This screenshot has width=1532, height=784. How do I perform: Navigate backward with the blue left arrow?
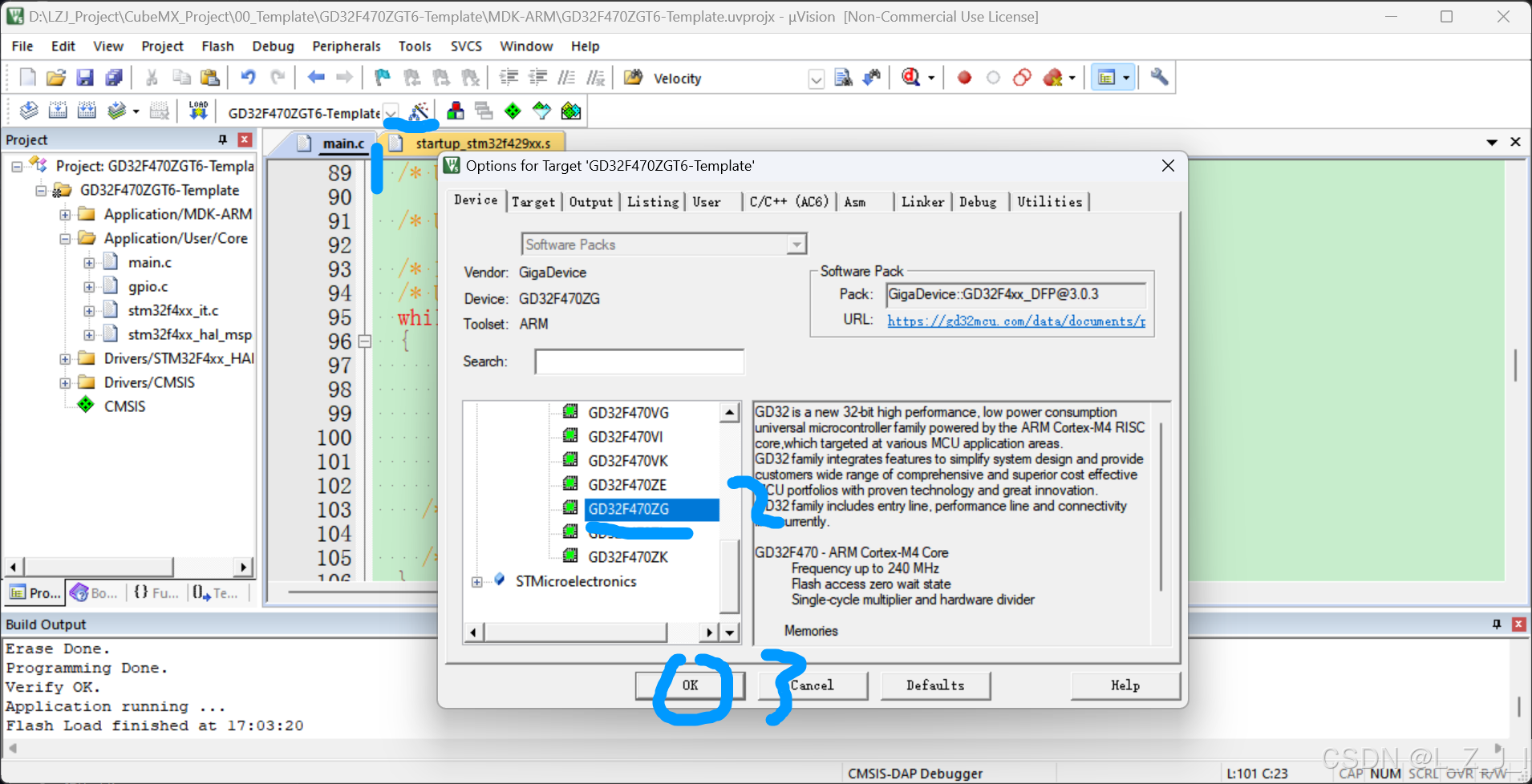(316, 78)
